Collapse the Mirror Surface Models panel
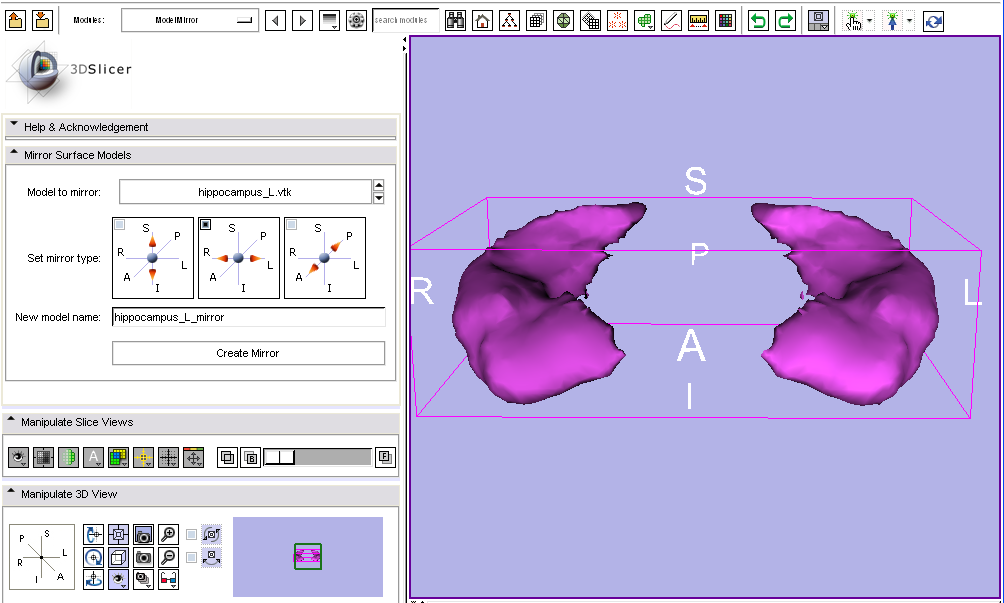Viewport: 1004px width, 603px height. [x=13, y=155]
